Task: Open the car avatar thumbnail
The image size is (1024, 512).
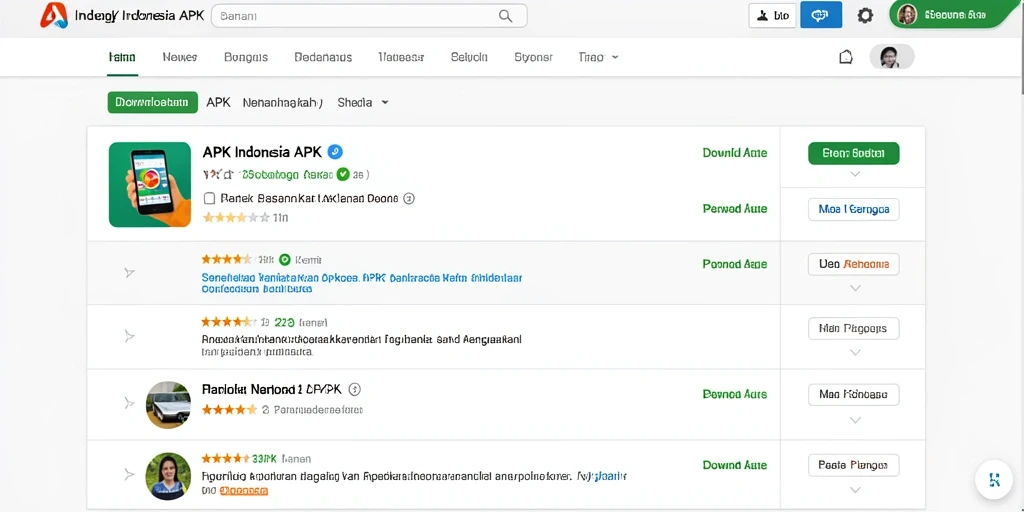Action: tap(168, 405)
